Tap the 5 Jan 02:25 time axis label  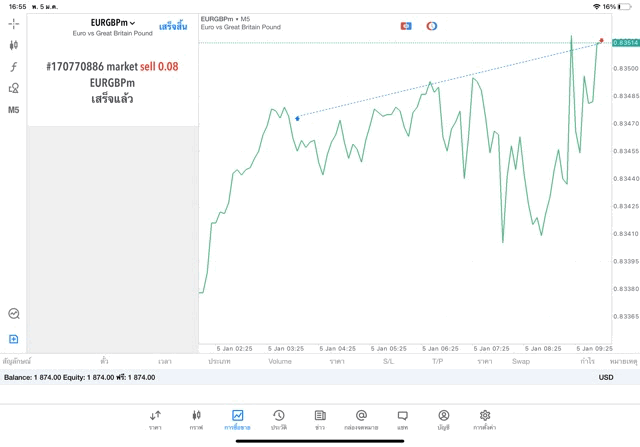tap(234, 349)
